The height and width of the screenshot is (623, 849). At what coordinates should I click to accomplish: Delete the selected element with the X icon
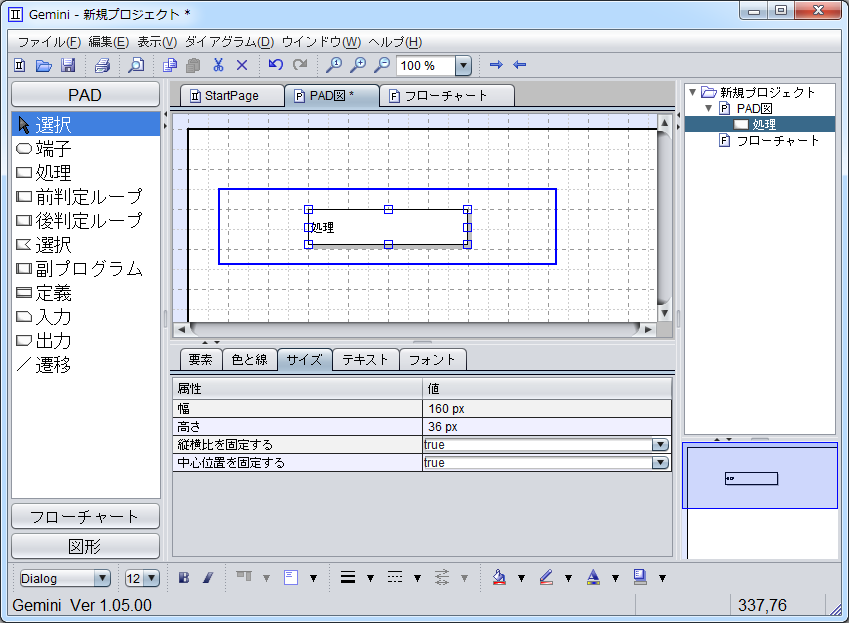pos(242,65)
